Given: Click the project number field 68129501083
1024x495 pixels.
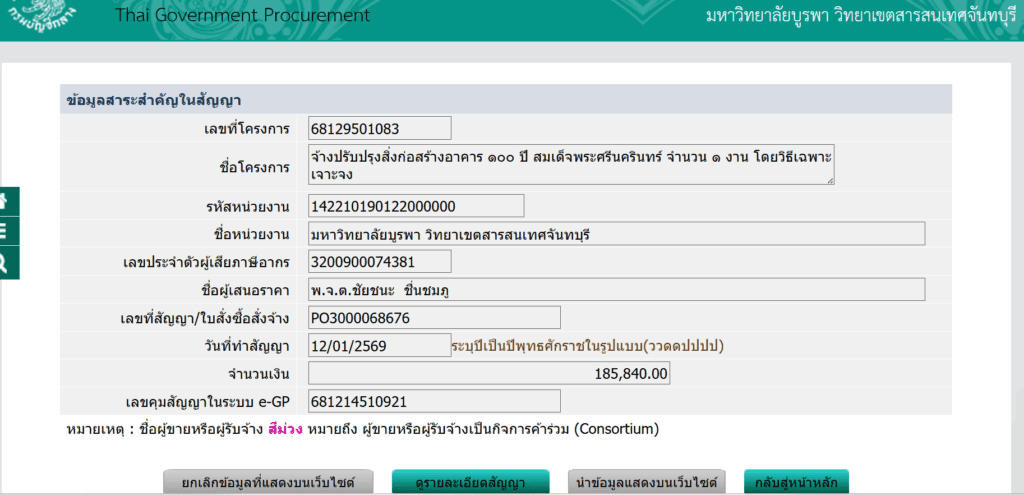Looking at the screenshot, I should tap(379, 128).
